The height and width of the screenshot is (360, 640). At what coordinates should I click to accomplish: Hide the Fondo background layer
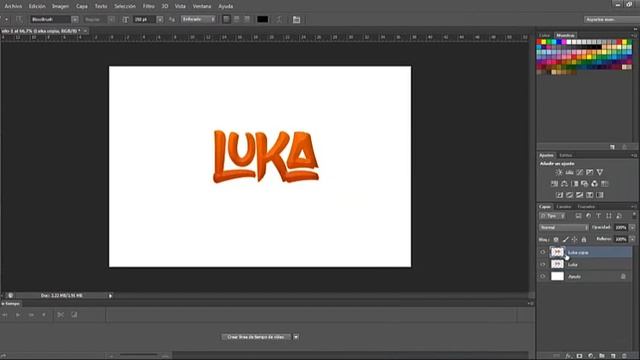tap(542, 276)
